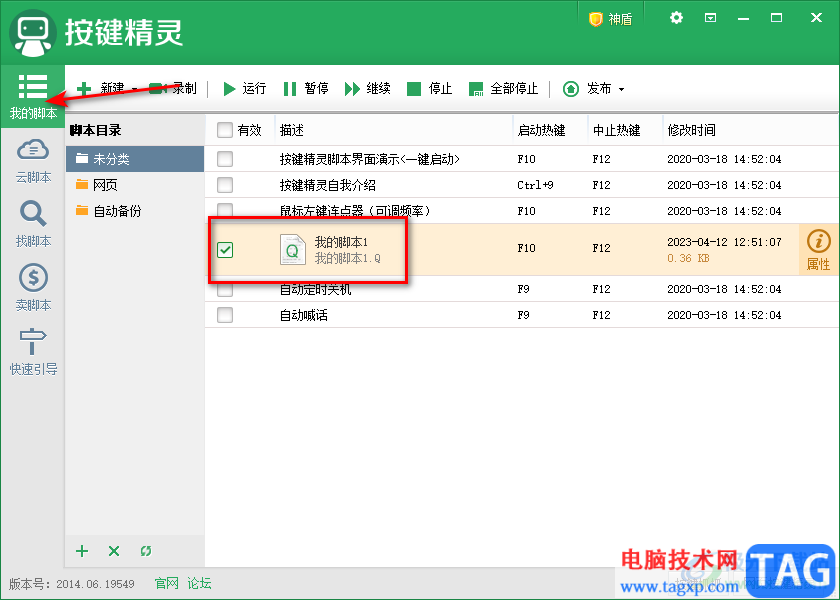Stop the script with 停止
Image resolution: width=840 pixels, height=600 pixels.
tap(430, 88)
